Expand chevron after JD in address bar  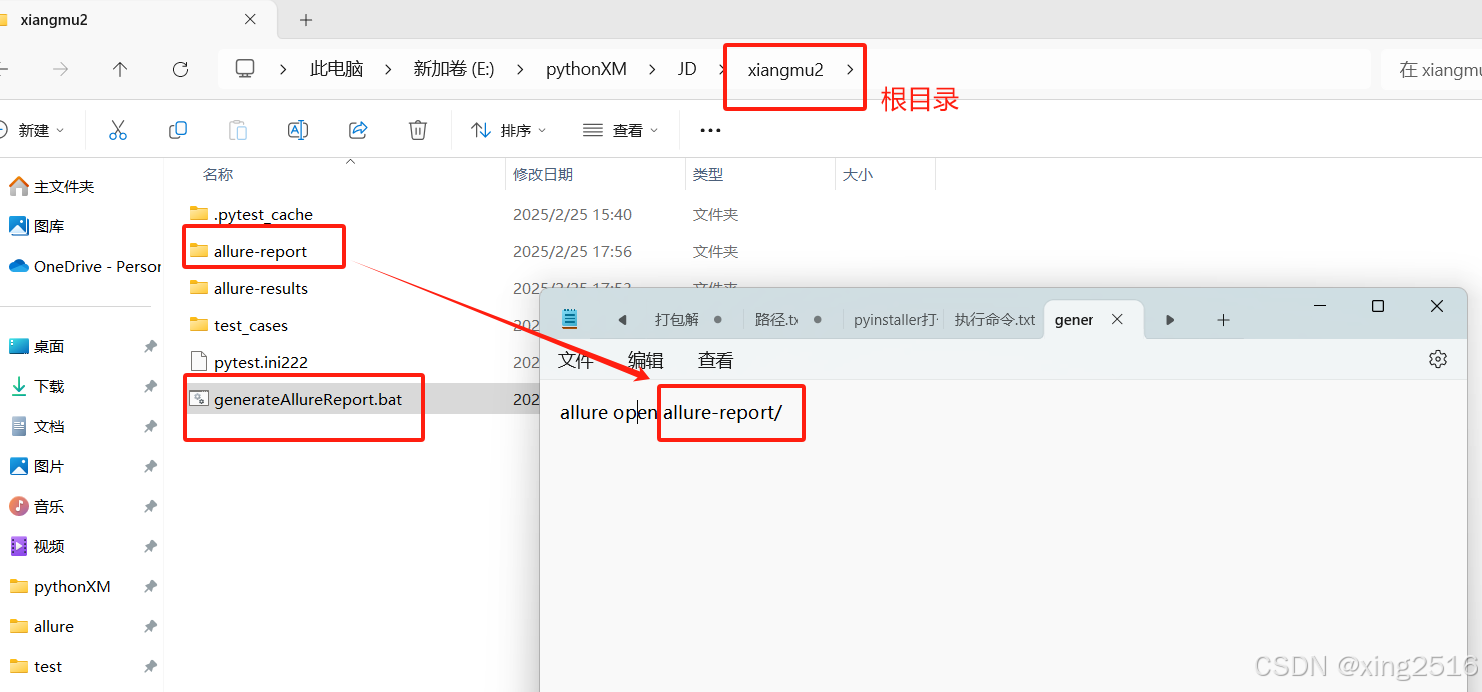click(722, 69)
